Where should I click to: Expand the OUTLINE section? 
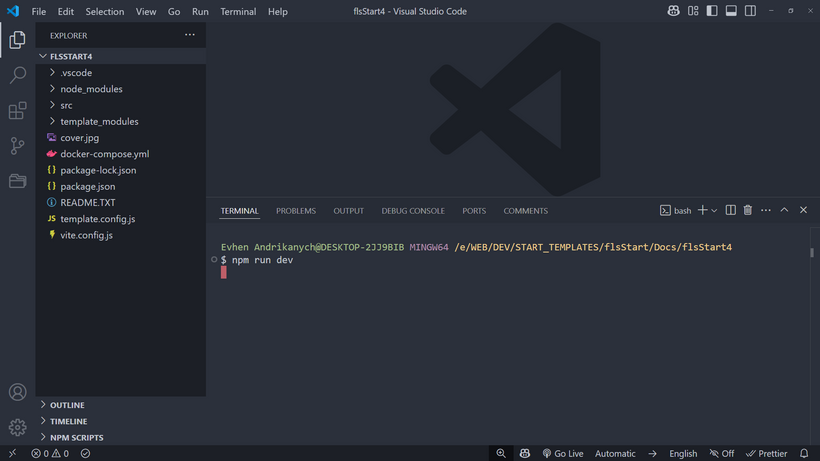point(67,405)
